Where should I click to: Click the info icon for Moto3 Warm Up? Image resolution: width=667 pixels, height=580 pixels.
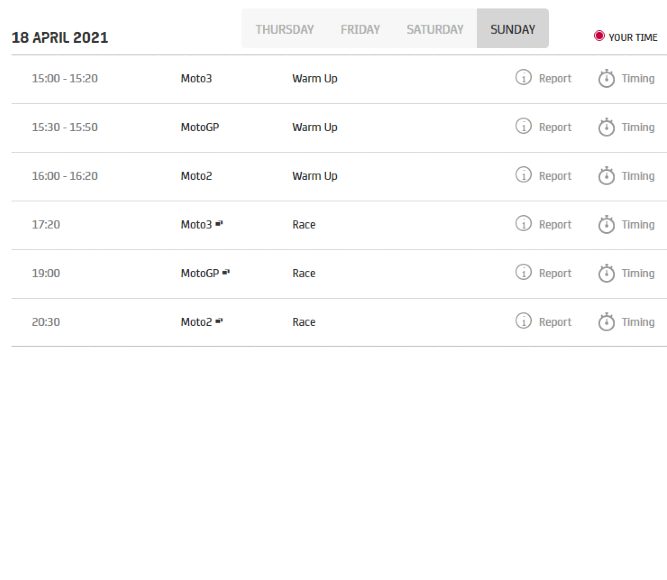[x=523, y=78]
